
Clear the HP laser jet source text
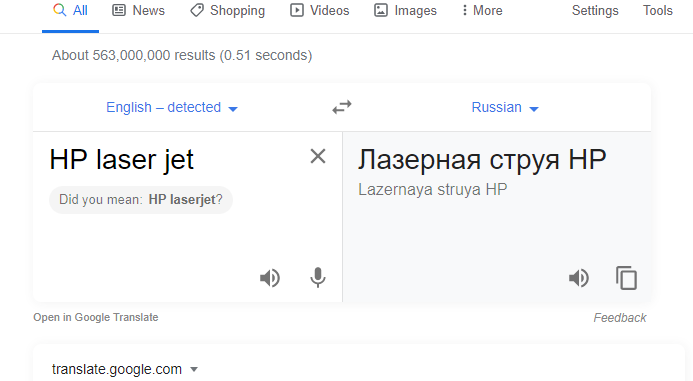tap(318, 156)
